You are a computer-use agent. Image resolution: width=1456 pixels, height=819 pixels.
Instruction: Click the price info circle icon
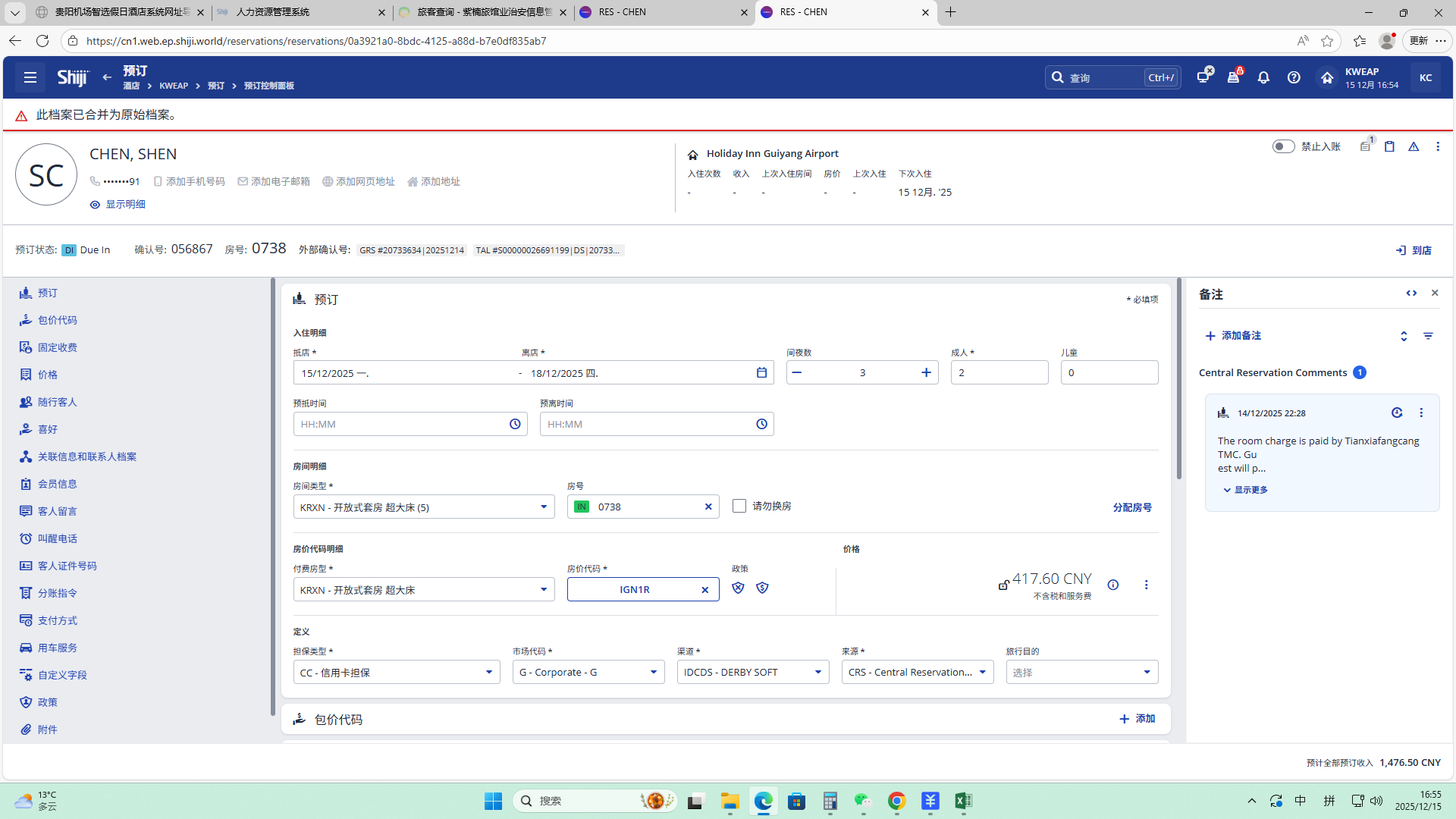[1112, 585]
